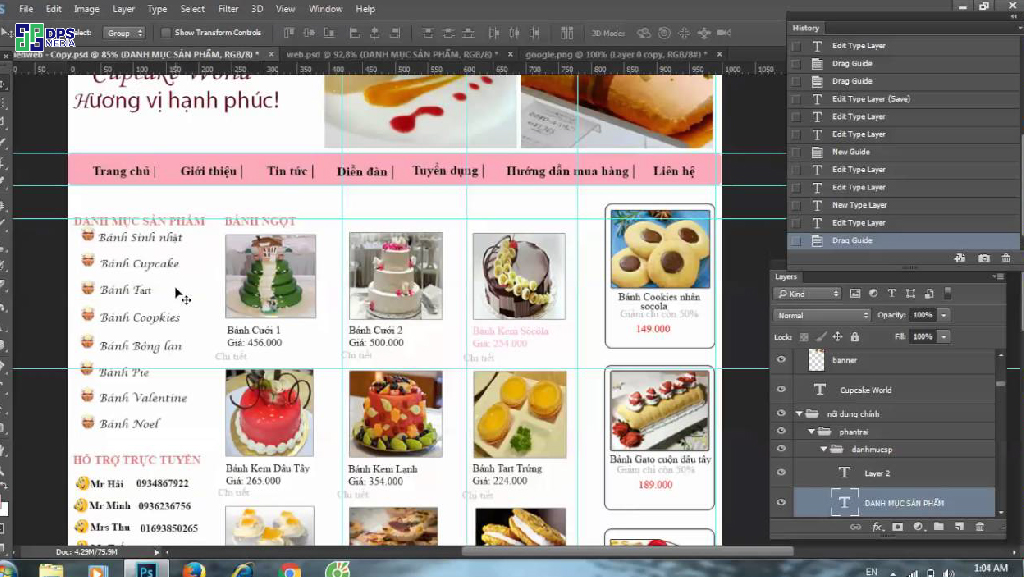
Task: Click the 3D video camera icon
Action: click(x=724, y=33)
